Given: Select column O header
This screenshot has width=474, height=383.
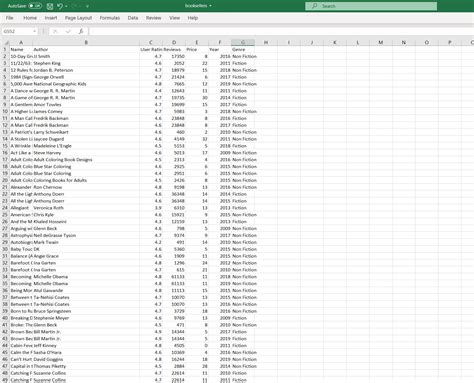Looking at the screenshot, I should tap(427, 42).
